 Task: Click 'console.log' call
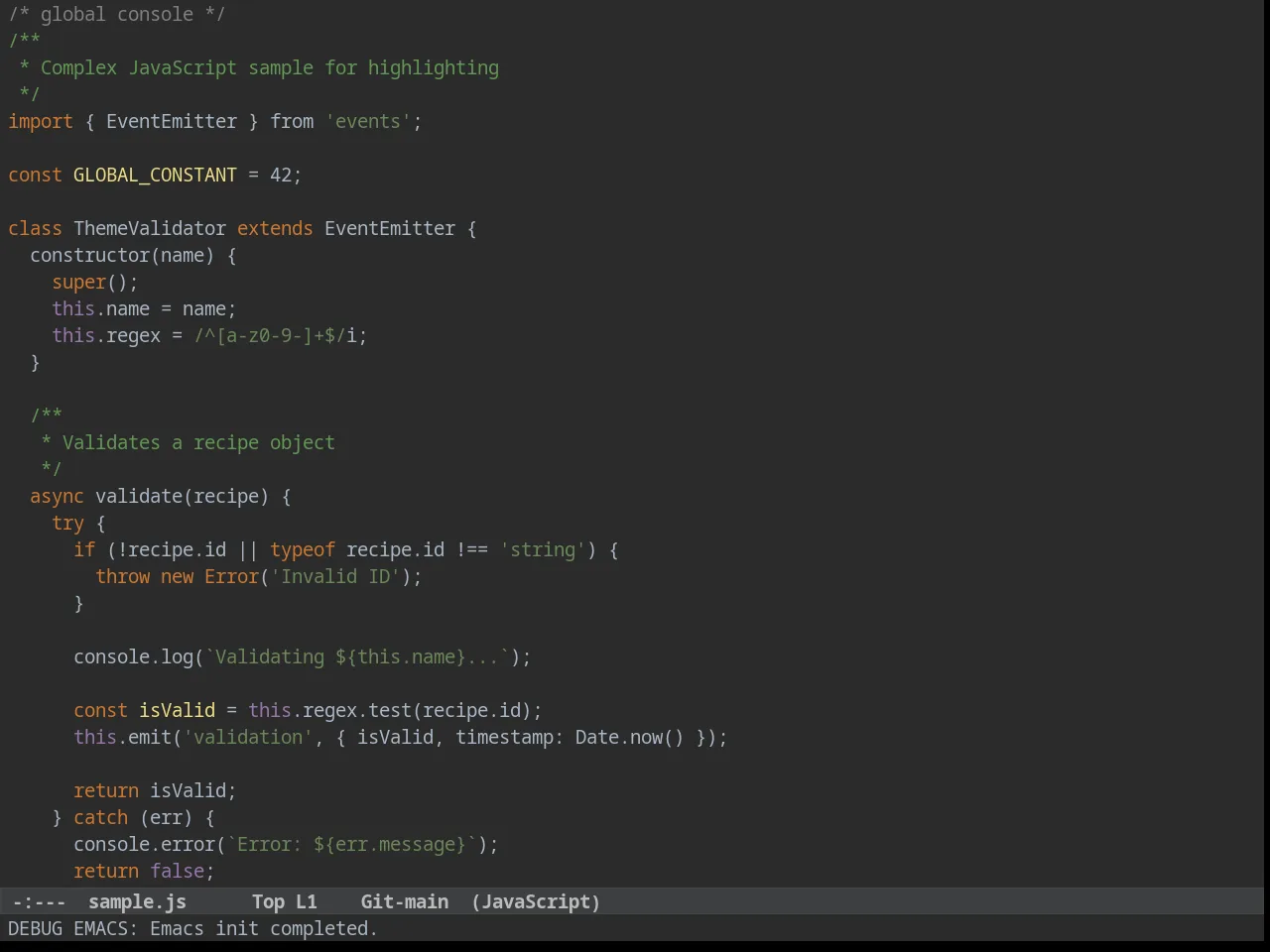(x=133, y=656)
